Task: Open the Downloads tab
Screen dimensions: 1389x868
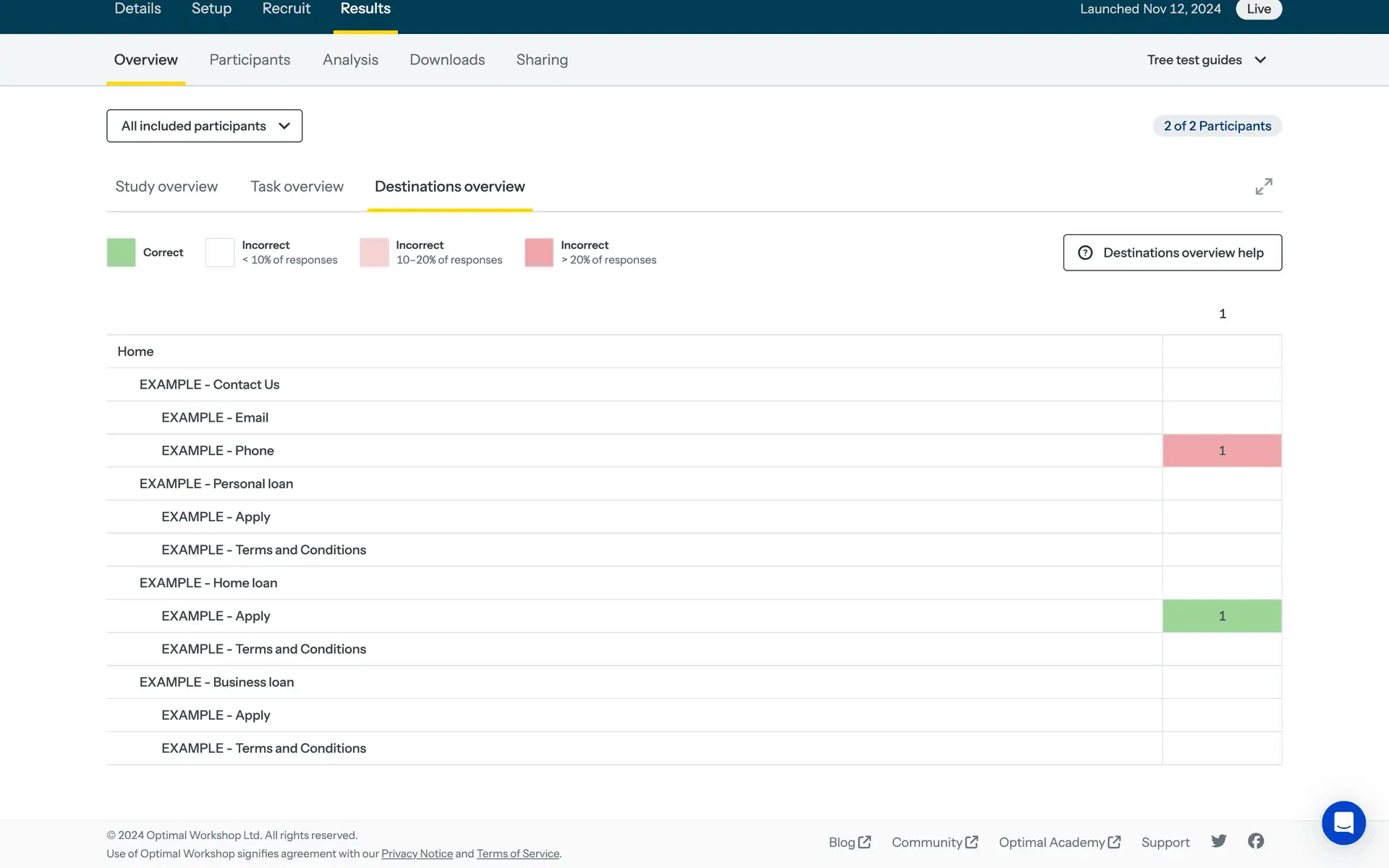Action: [447, 60]
